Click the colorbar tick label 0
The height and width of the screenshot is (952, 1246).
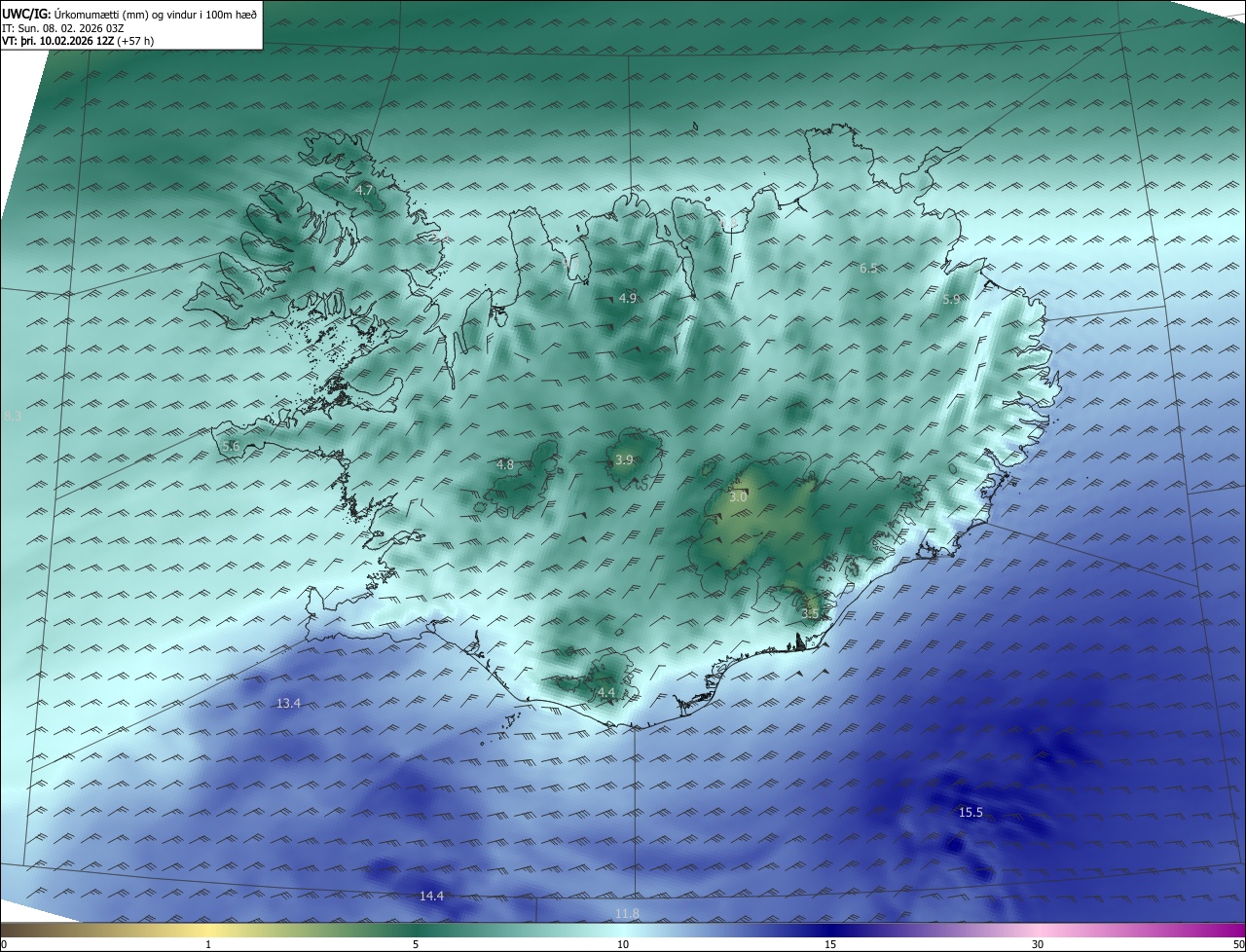(x=4, y=944)
